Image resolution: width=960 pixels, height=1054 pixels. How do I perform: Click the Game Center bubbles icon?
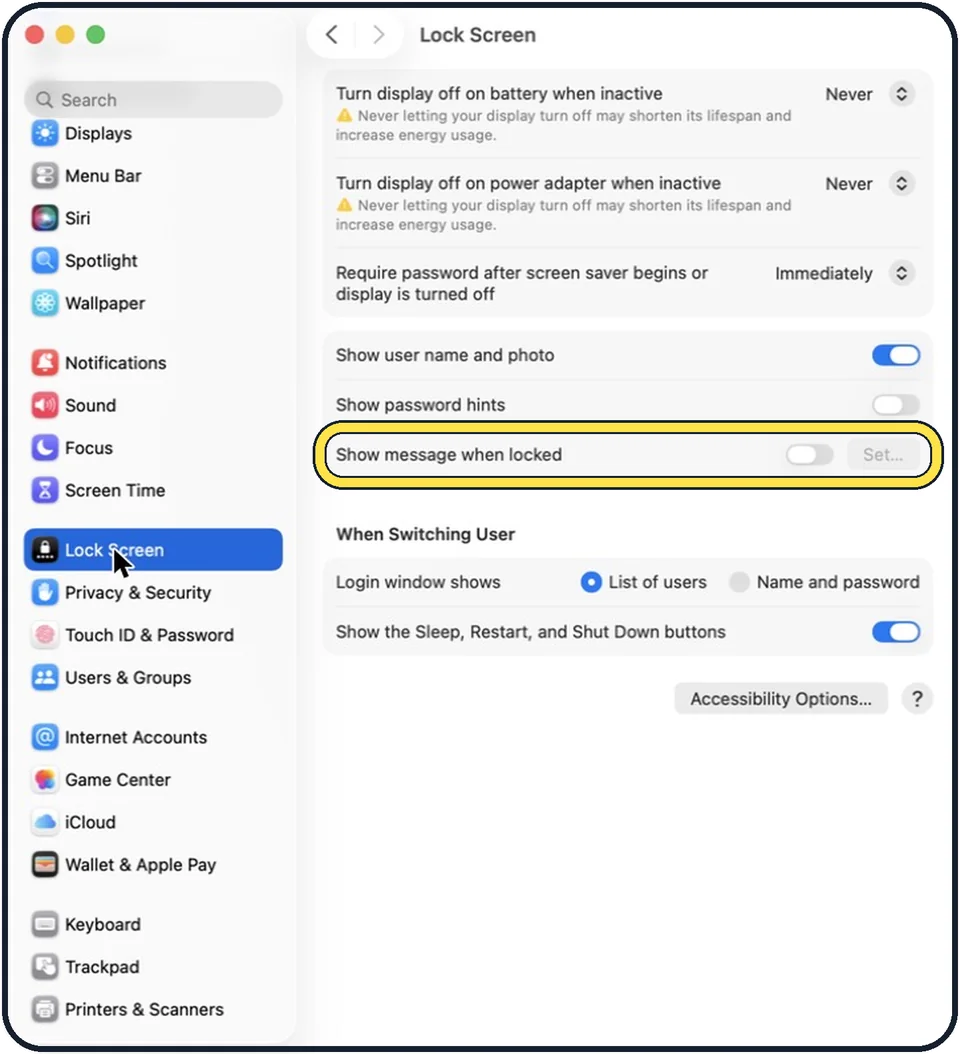45,779
